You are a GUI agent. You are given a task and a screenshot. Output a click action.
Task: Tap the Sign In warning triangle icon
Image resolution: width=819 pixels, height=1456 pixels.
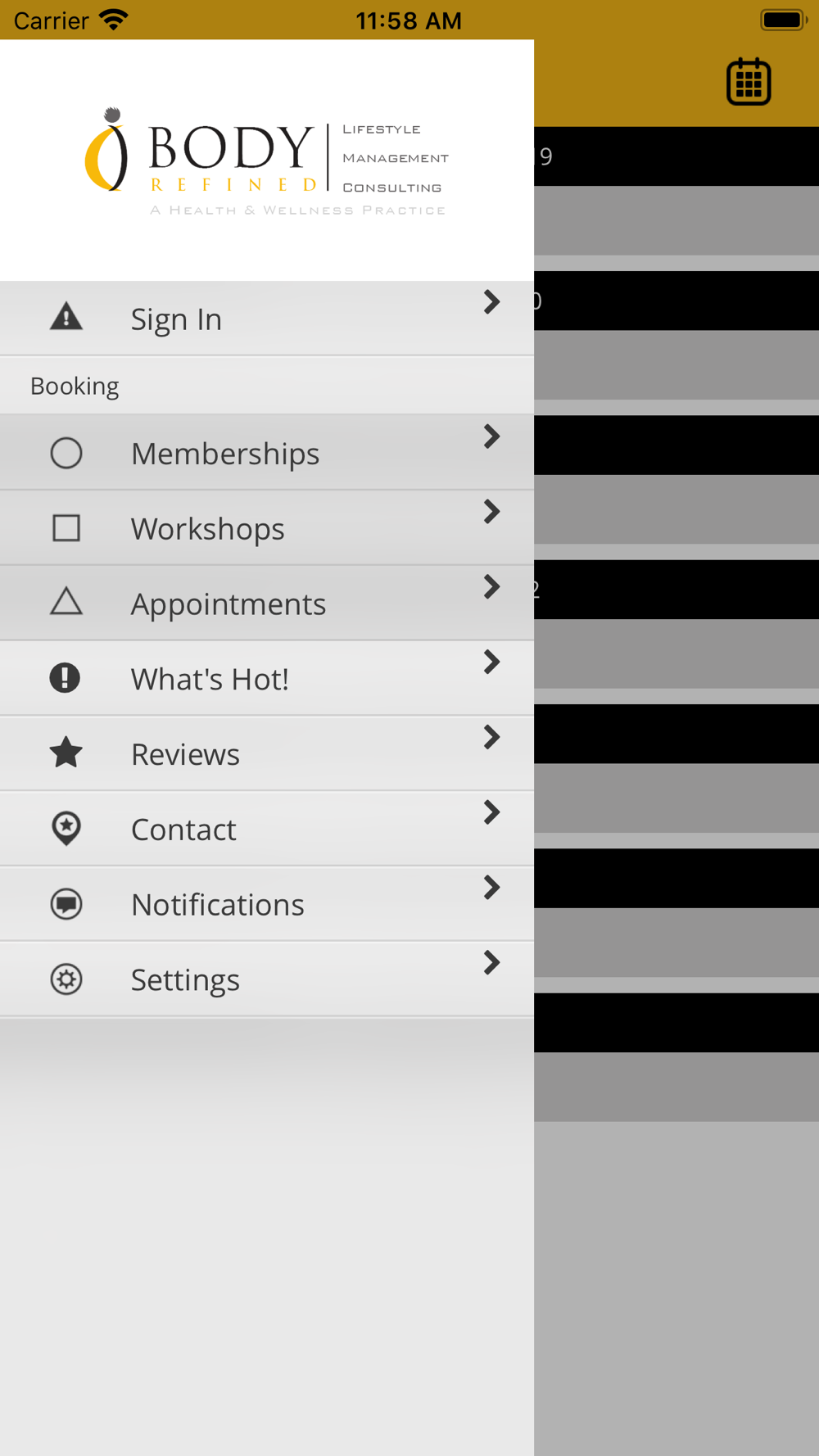[x=66, y=316]
